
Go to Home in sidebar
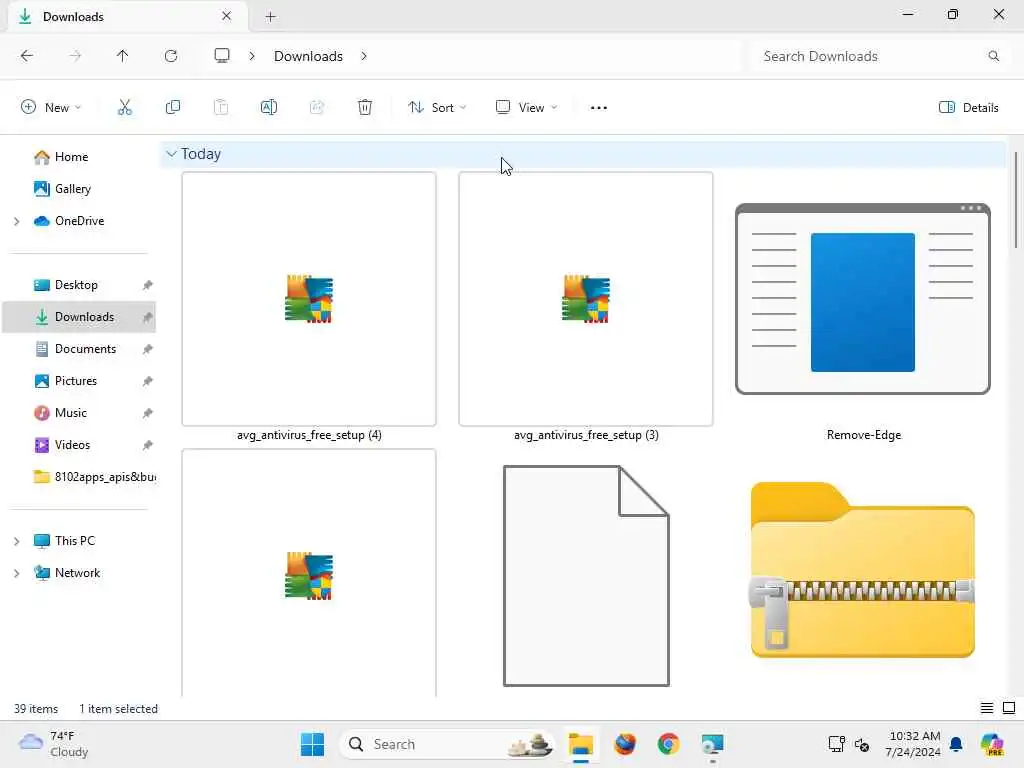[x=71, y=157]
